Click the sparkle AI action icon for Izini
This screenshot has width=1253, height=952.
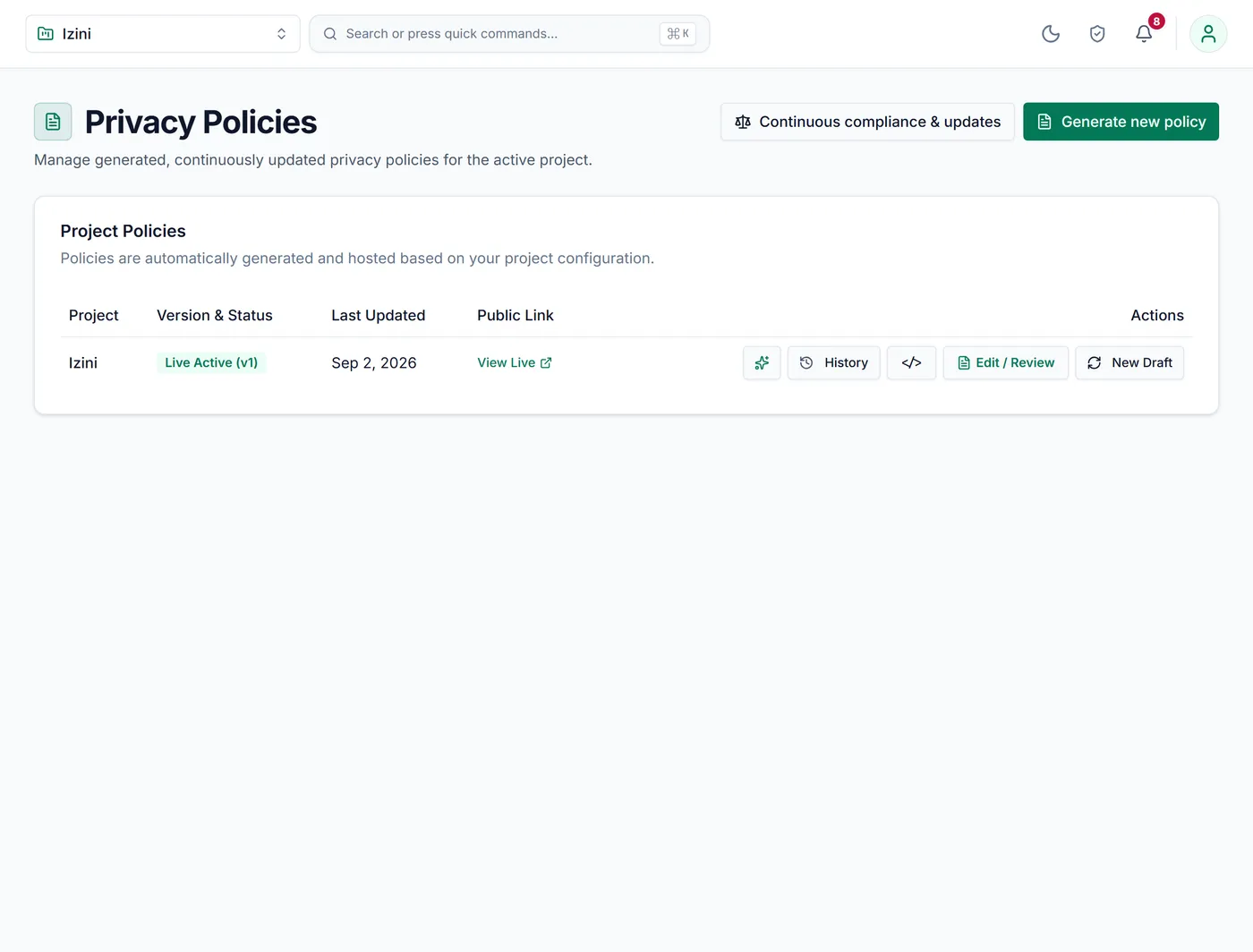(762, 362)
